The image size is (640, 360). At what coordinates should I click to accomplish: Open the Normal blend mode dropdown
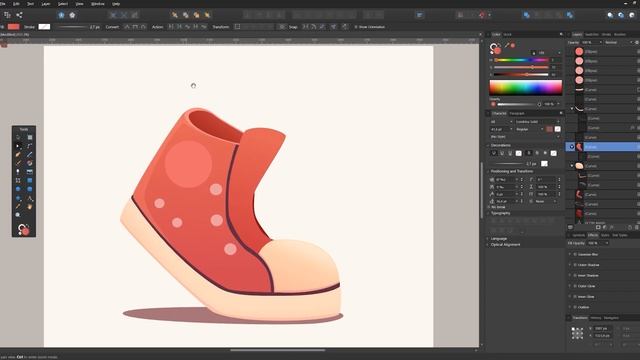tap(619, 42)
